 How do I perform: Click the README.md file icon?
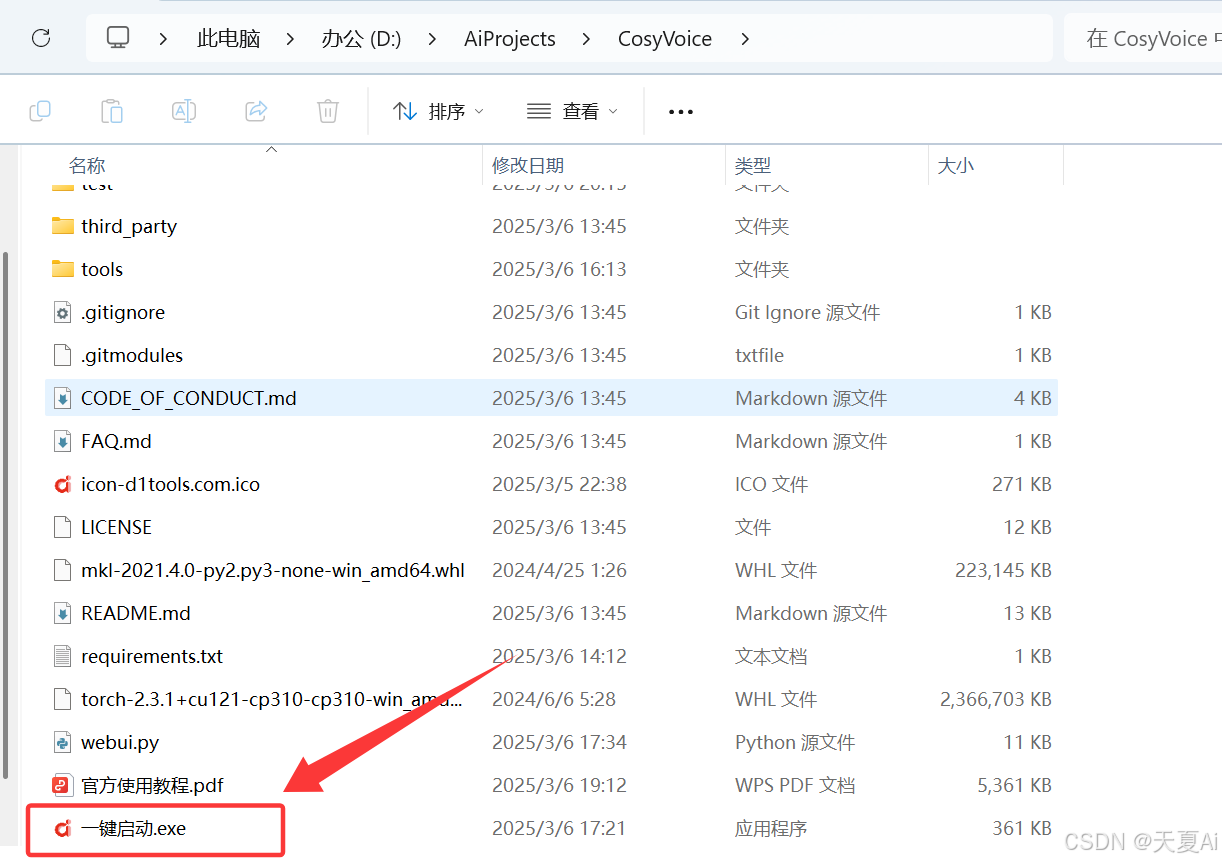coord(63,613)
